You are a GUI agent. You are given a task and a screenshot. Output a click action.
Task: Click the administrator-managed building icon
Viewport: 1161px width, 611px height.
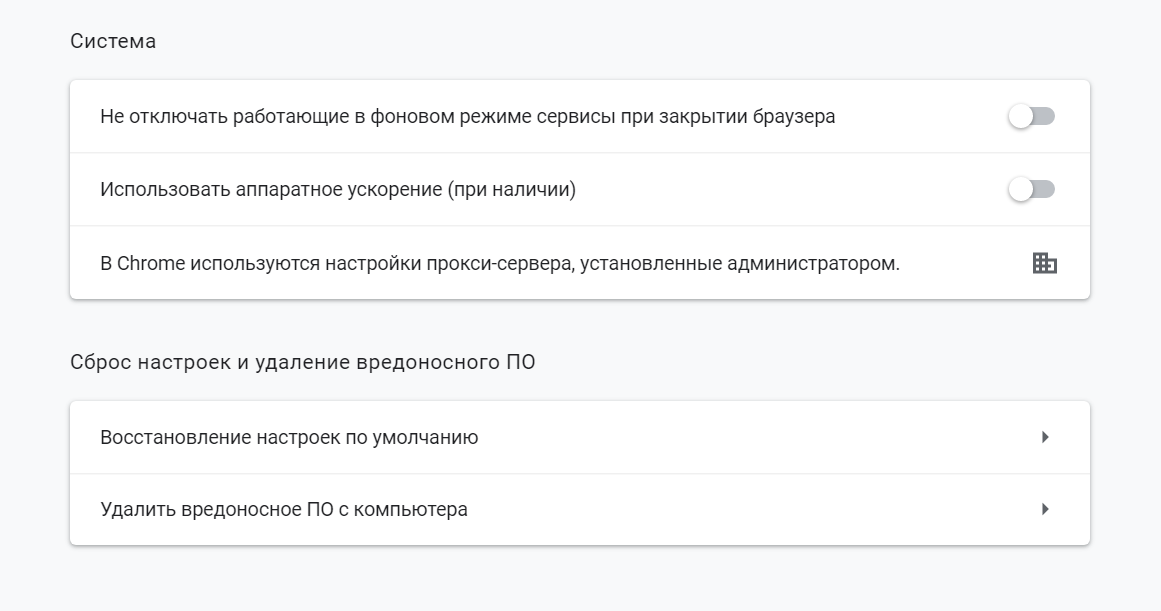pos(1044,263)
